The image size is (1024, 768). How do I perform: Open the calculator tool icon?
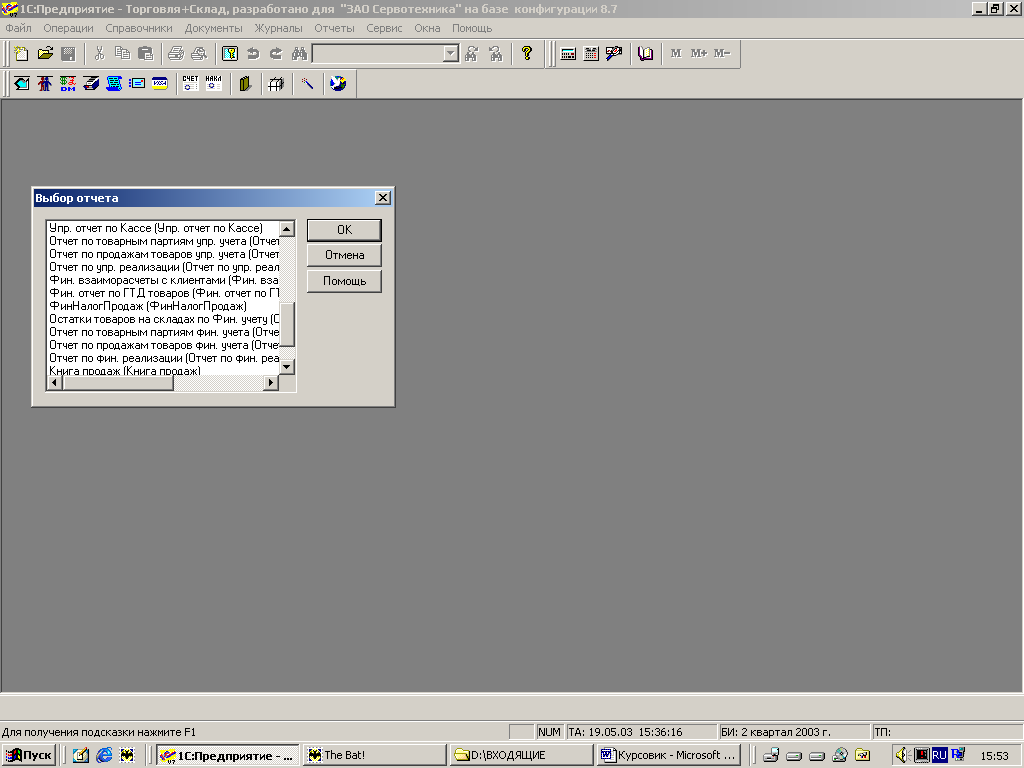(568, 54)
